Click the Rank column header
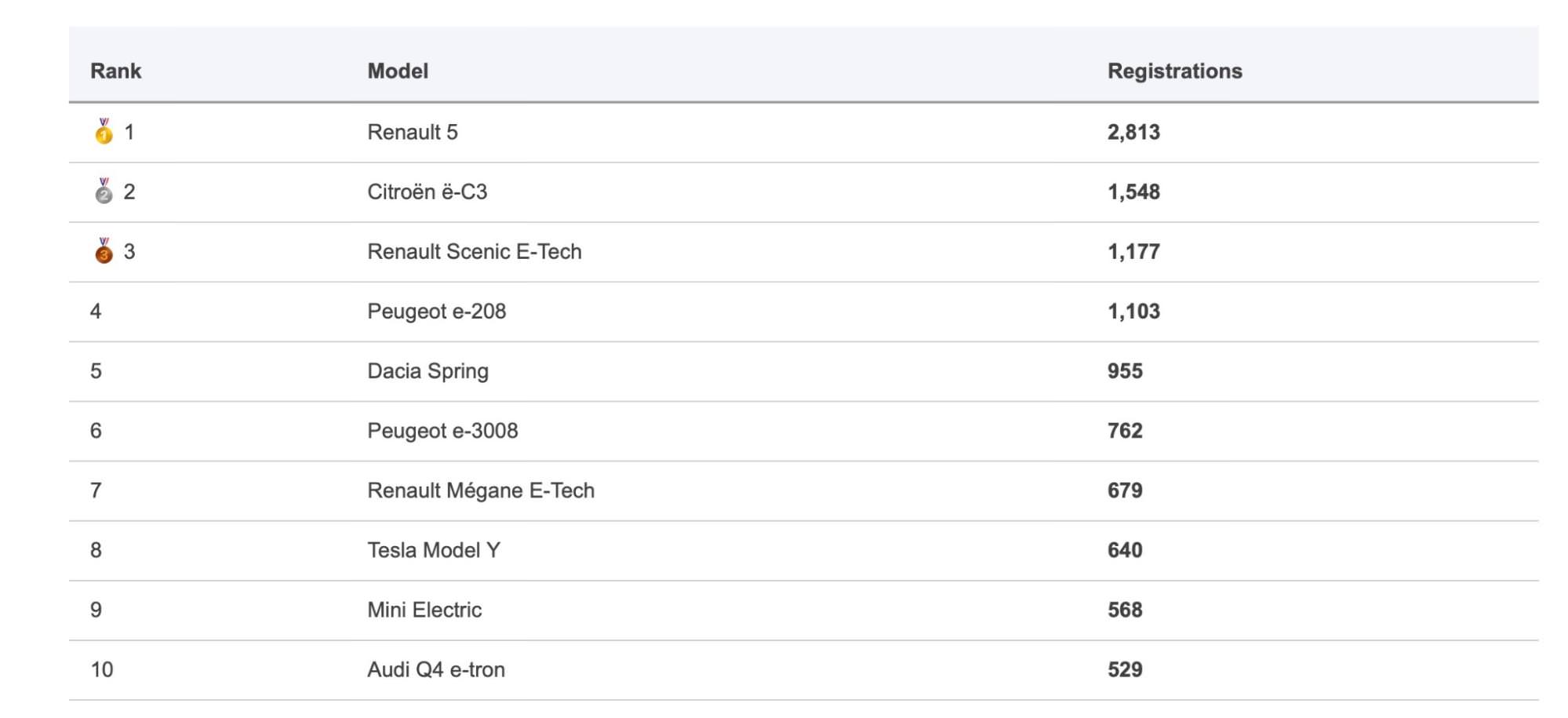This screenshot has width=1568, height=718. coord(115,71)
